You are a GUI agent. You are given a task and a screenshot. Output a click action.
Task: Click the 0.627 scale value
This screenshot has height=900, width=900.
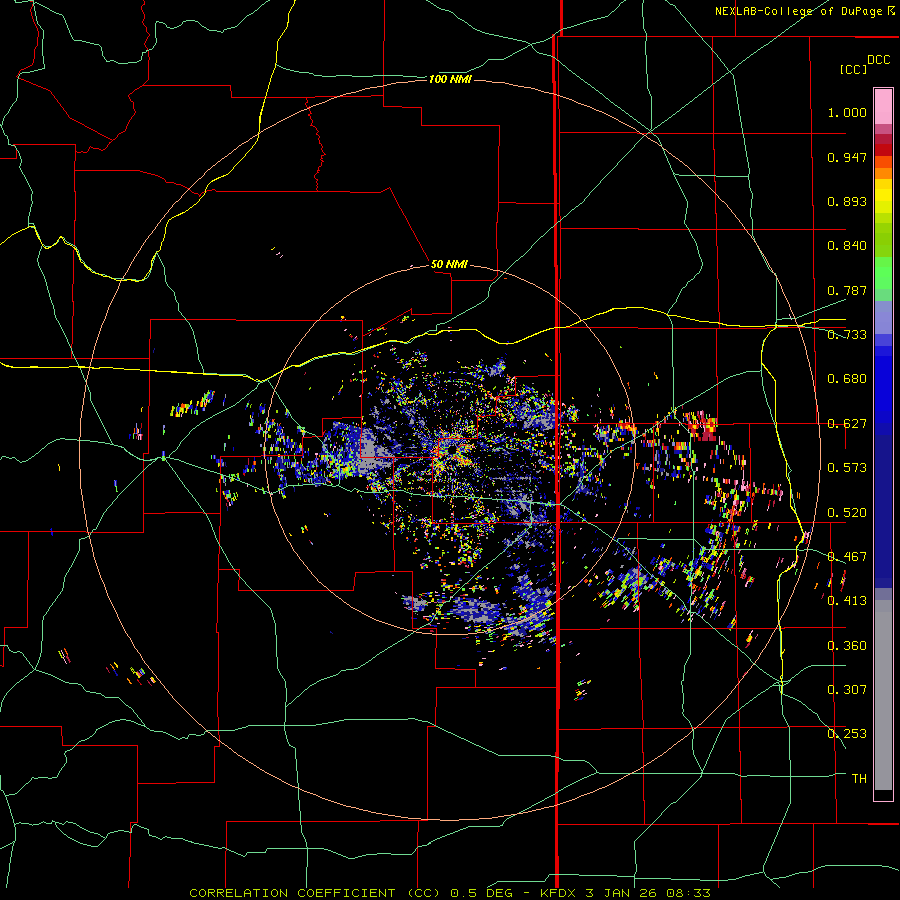pos(847,424)
